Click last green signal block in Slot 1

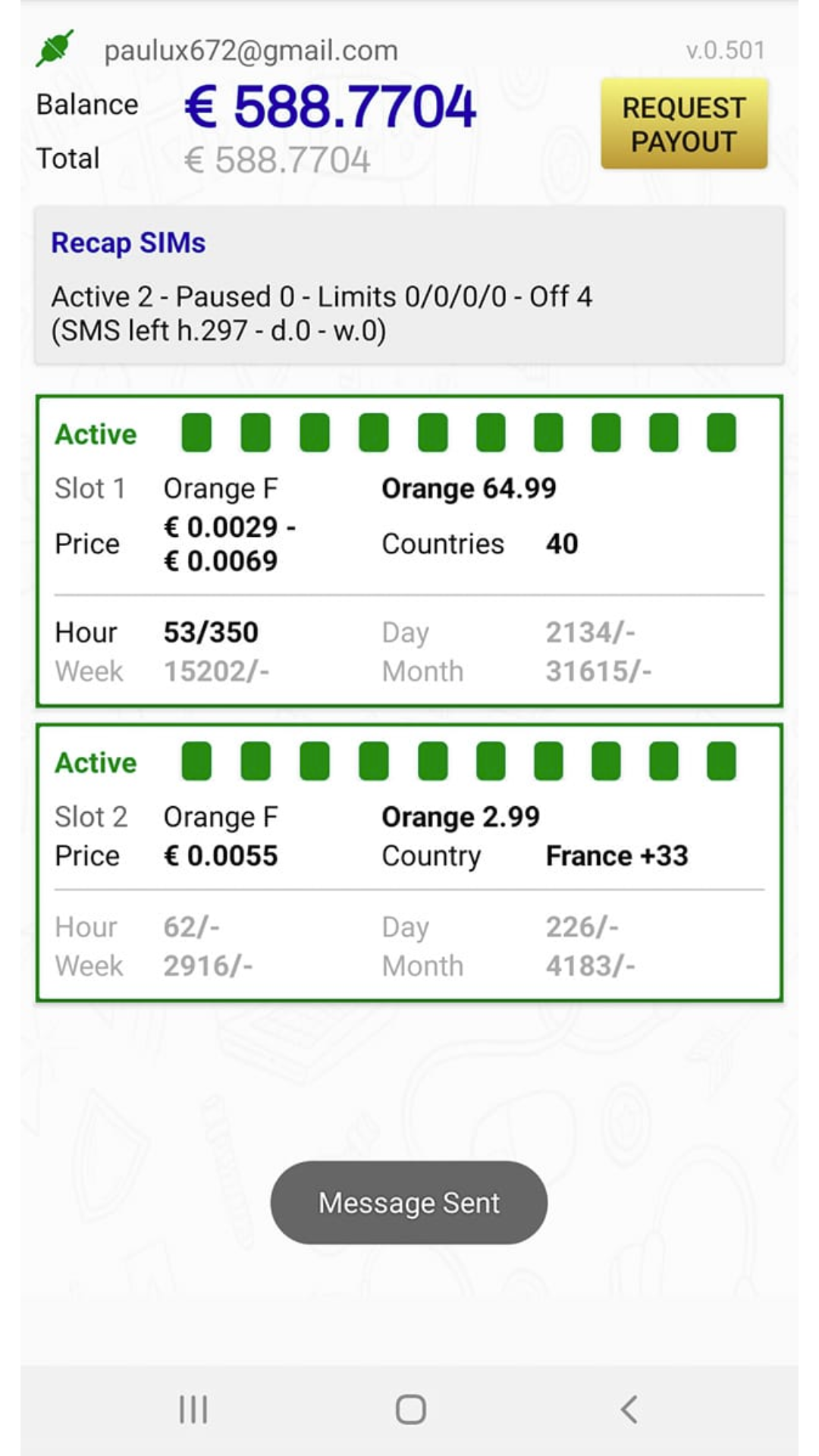[x=721, y=433]
